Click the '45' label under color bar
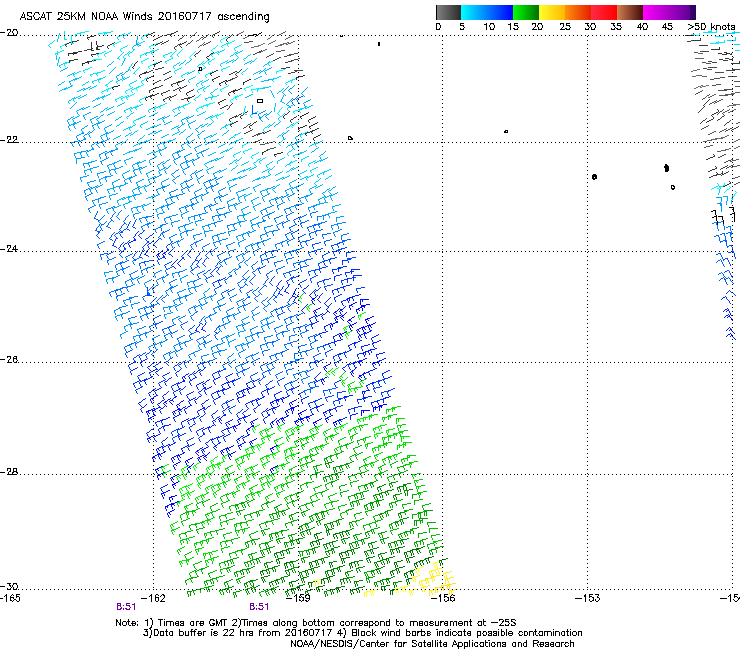Viewport: 740px width, 650px height. (x=667, y=27)
